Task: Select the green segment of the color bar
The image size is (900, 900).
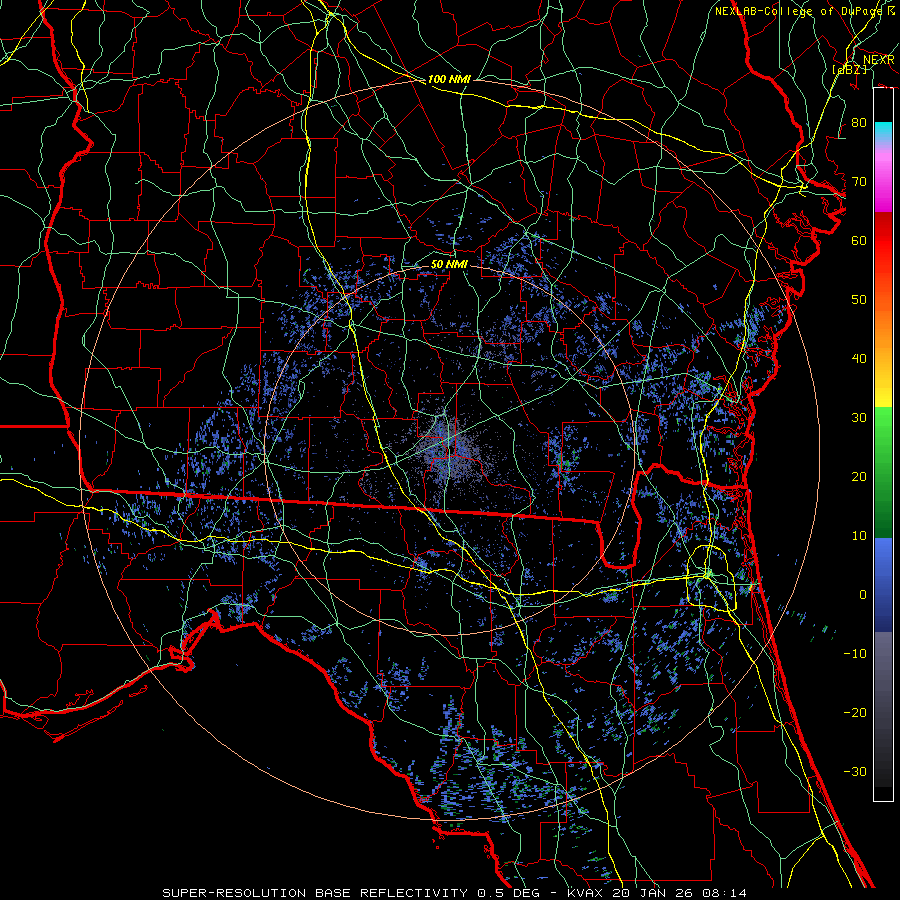Action: (883, 472)
